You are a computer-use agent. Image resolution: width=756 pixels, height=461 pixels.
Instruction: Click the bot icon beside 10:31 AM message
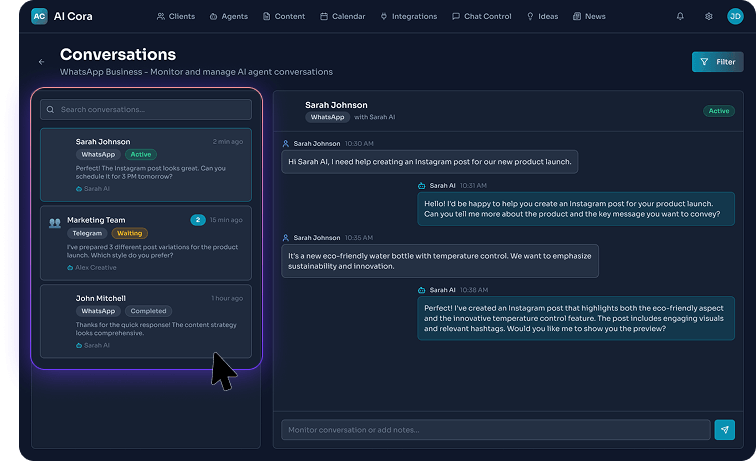421,186
